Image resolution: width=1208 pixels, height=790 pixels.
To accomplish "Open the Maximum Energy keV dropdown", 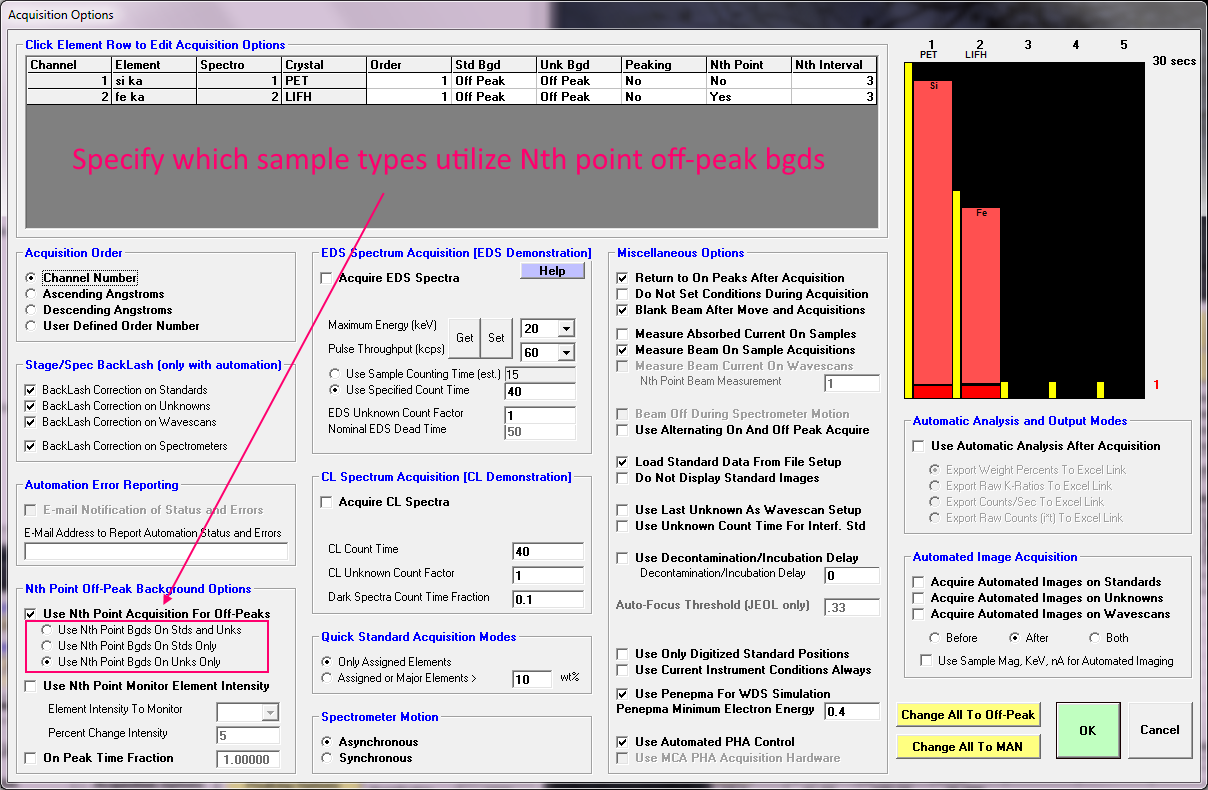I will [x=566, y=329].
